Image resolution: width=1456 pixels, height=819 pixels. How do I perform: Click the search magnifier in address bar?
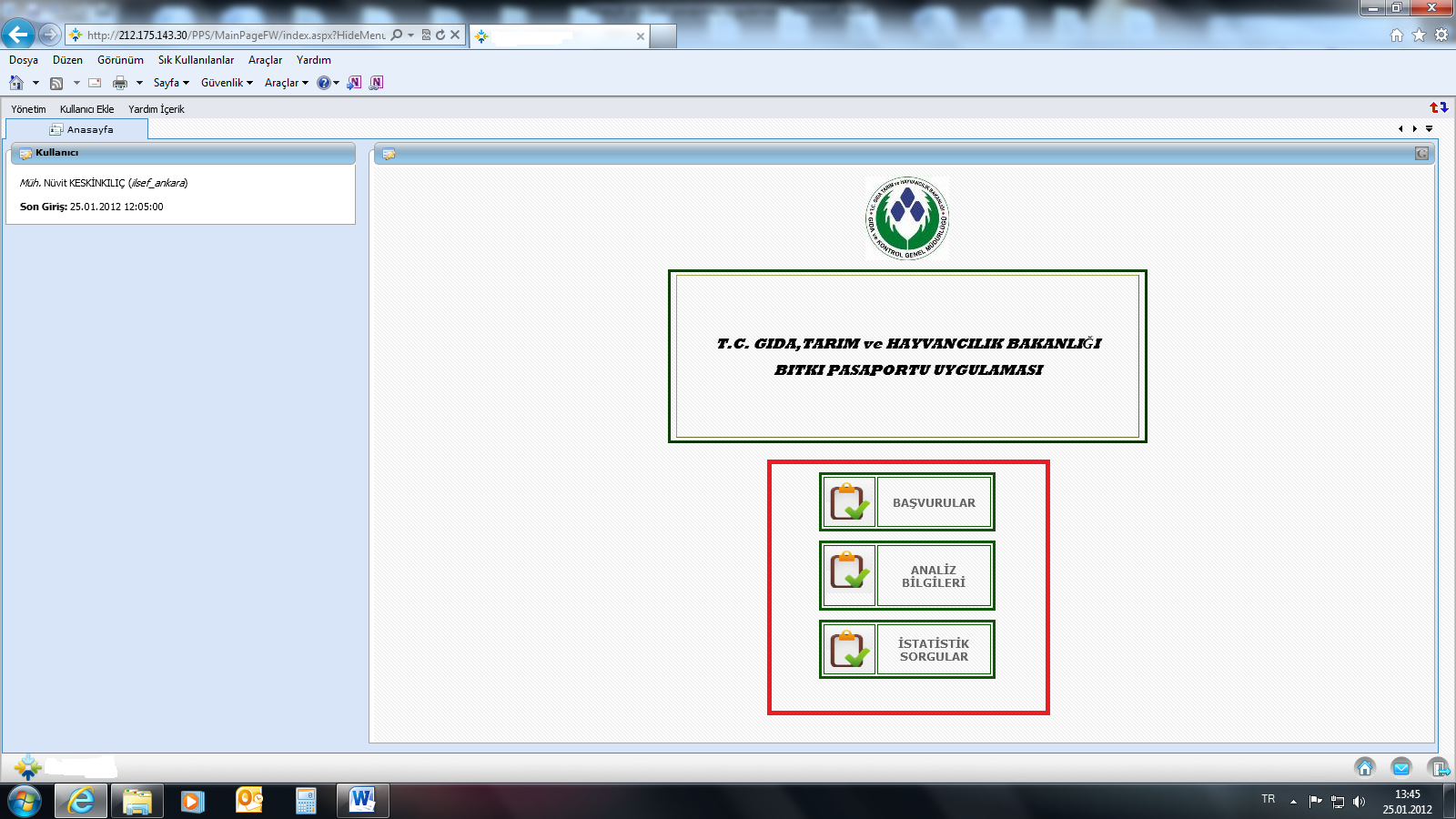pyautogui.click(x=397, y=35)
